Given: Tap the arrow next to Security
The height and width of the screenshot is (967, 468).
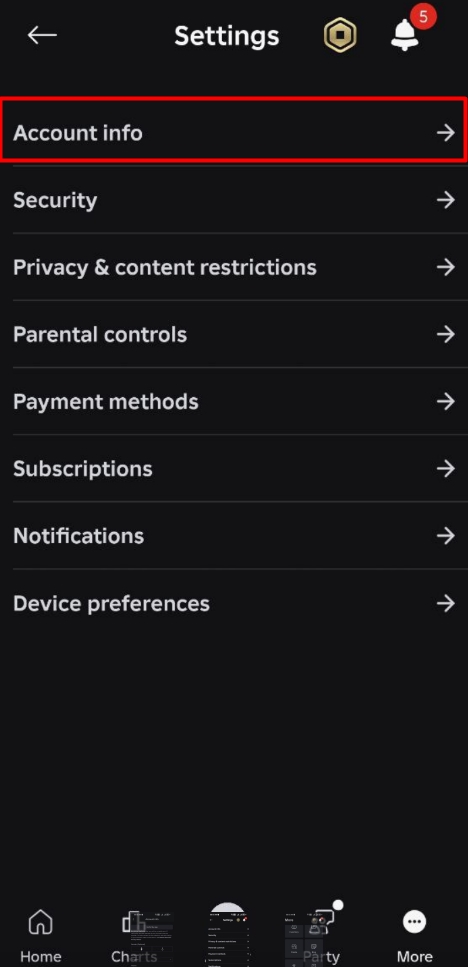Looking at the screenshot, I should tap(446, 200).
